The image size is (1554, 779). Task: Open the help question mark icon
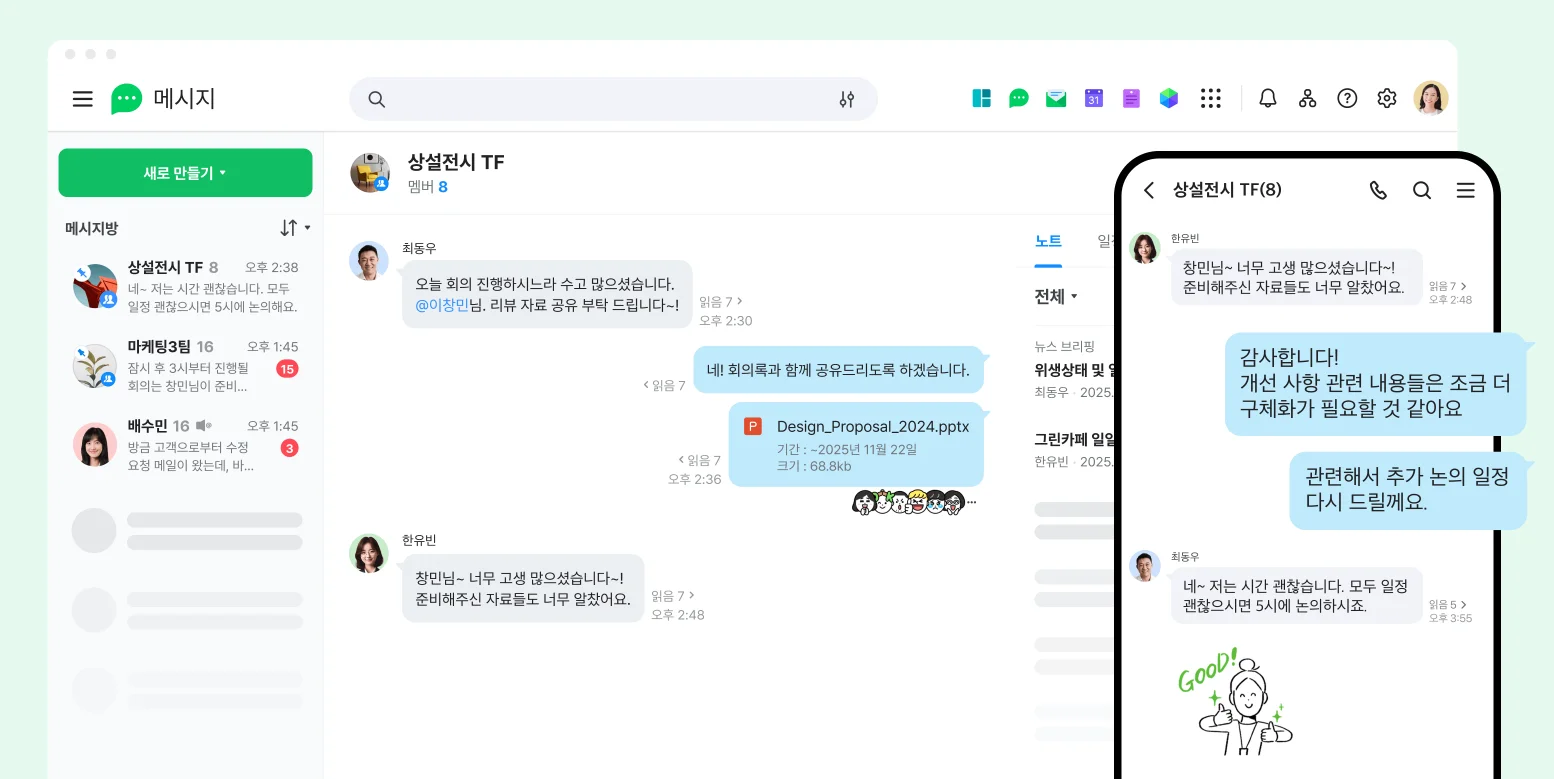coord(1347,98)
